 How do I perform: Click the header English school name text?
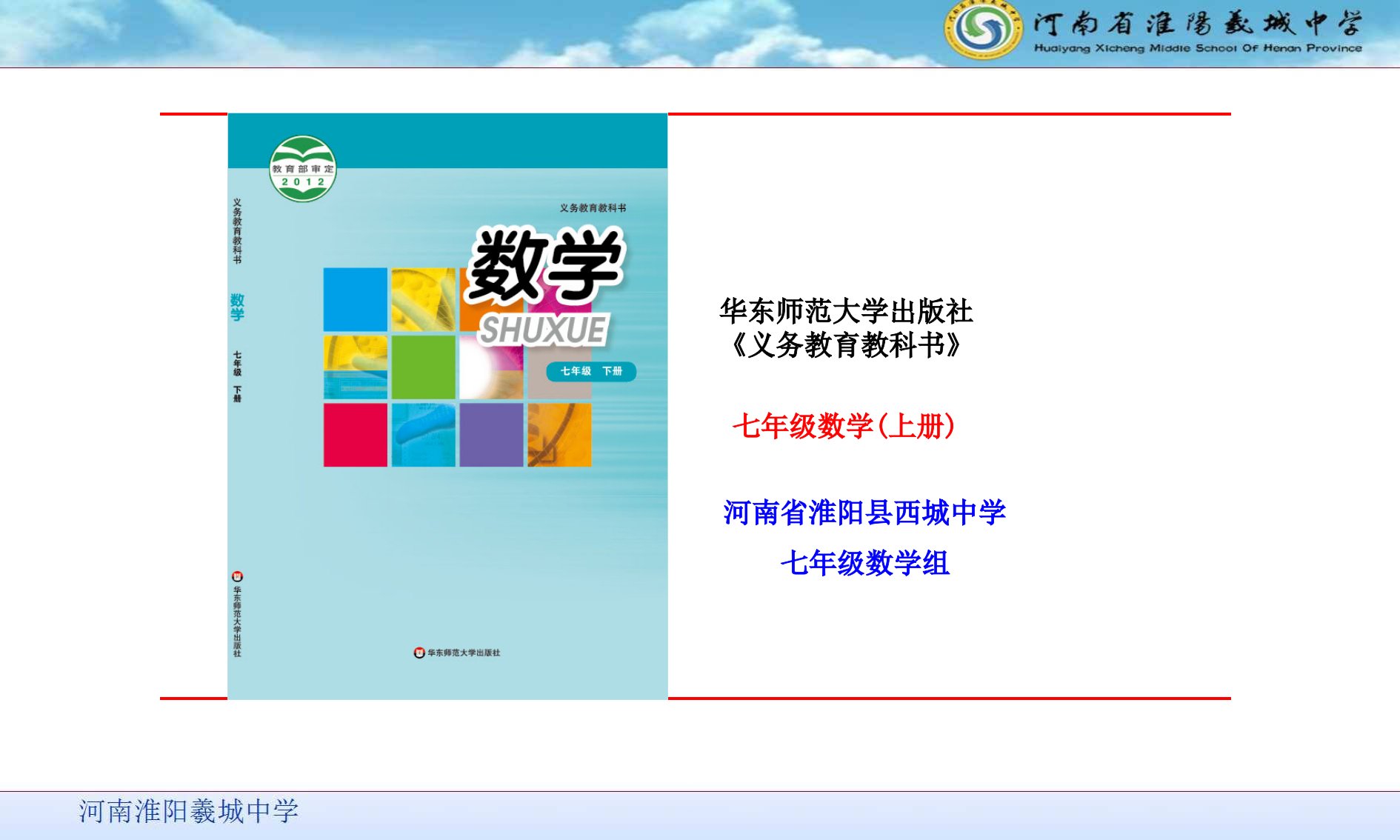pos(1198,48)
